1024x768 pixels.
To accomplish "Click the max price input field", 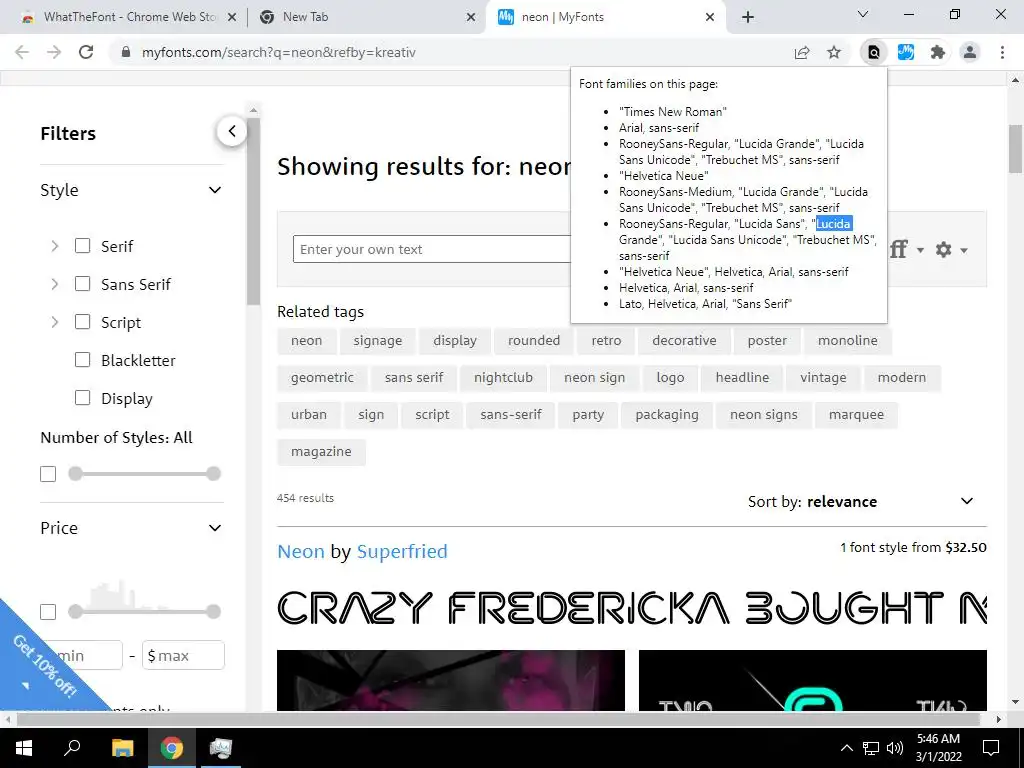I will 183,655.
